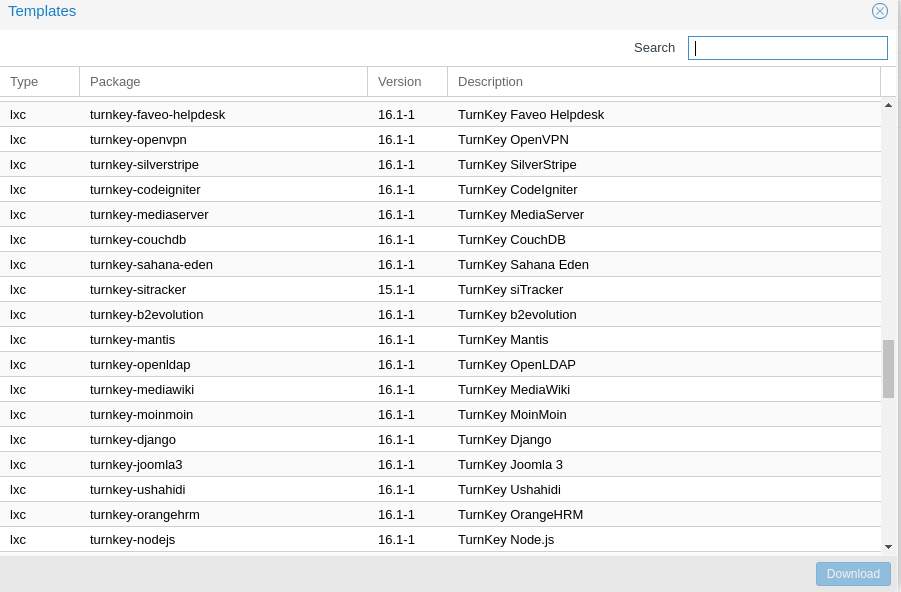Pick the turnkey-nodejs template
This screenshot has width=901, height=592.
coord(132,539)
